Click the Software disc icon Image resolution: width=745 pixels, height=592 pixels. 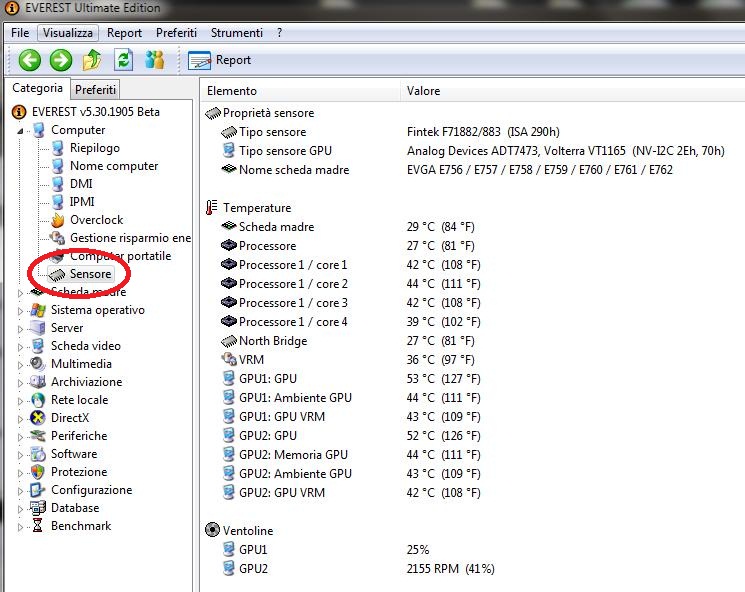pos(38,454)
